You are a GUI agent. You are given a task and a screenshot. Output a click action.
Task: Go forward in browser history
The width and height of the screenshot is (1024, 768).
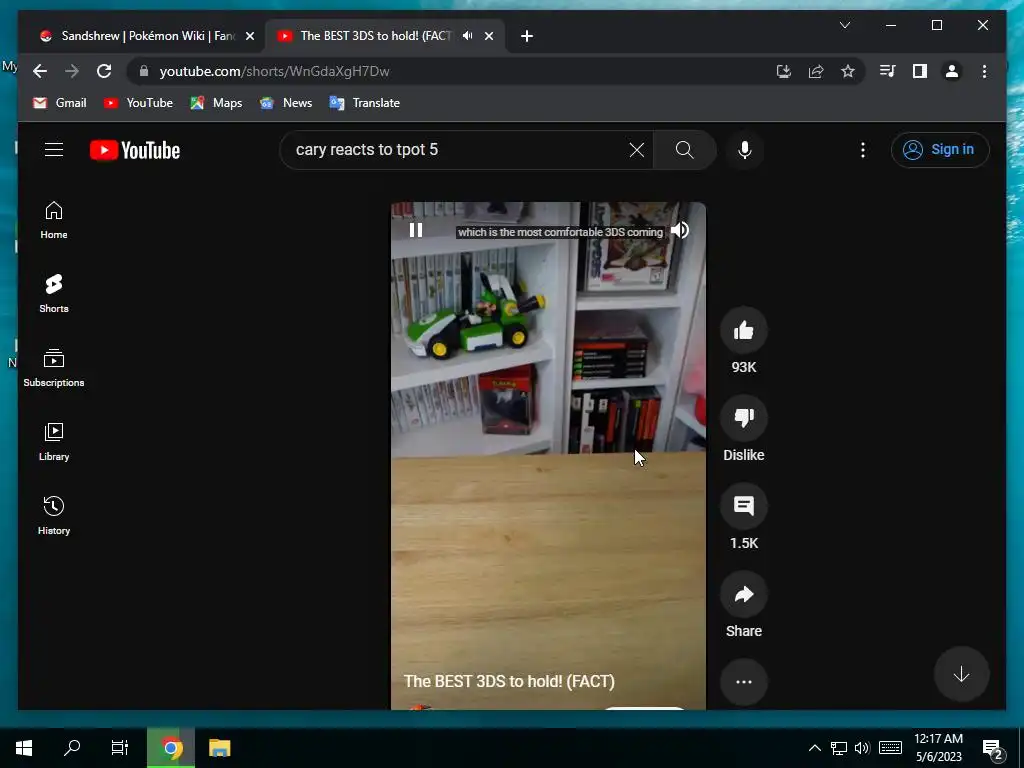(x=72, y=71)
